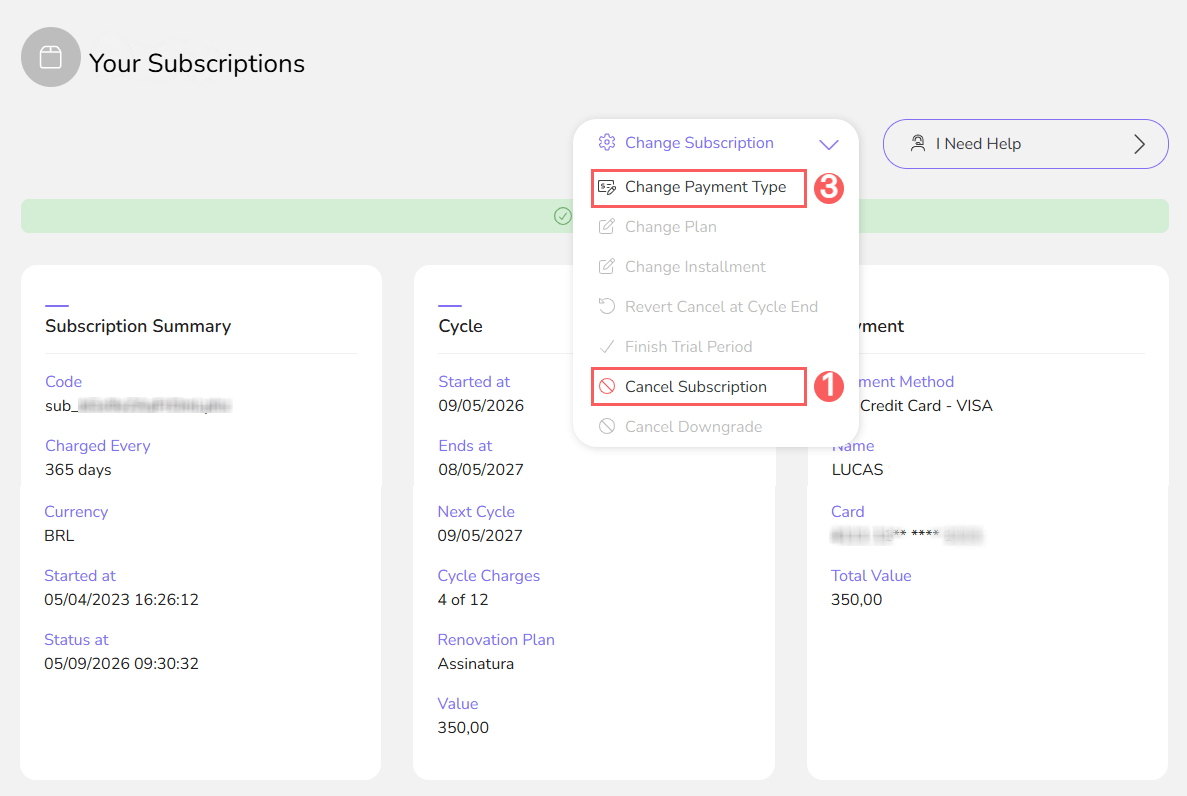Click the cycle end date 08/05/2027
The height and width of the screenshot is (796, 1187).
[x=481, y=470]
